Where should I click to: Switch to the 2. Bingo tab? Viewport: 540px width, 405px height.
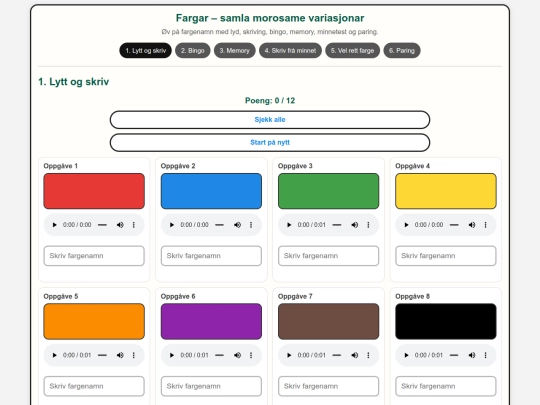pos(193,51)
